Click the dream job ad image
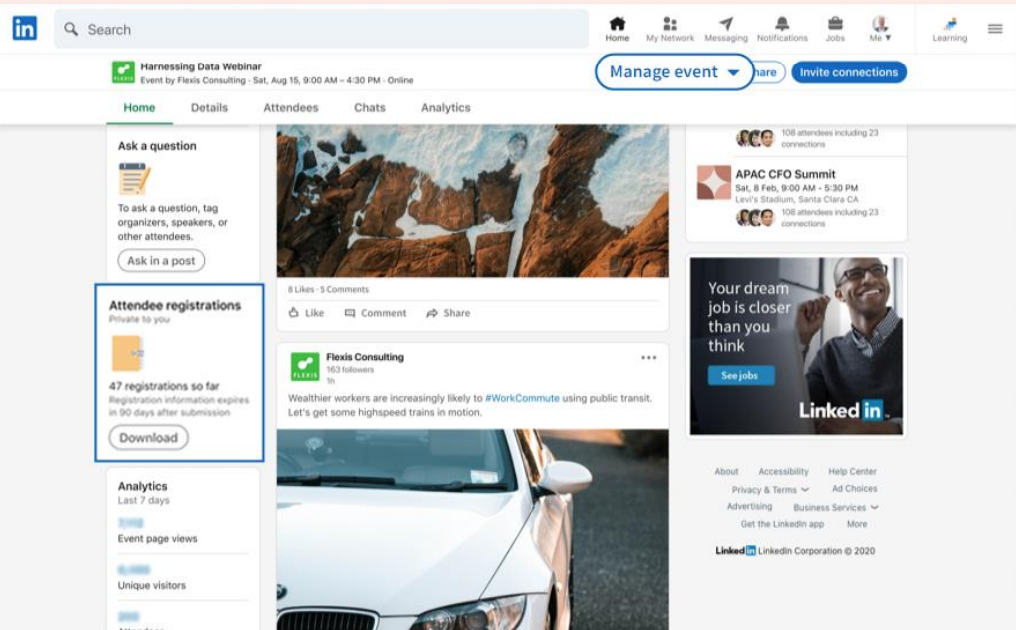 click(796, 346)
